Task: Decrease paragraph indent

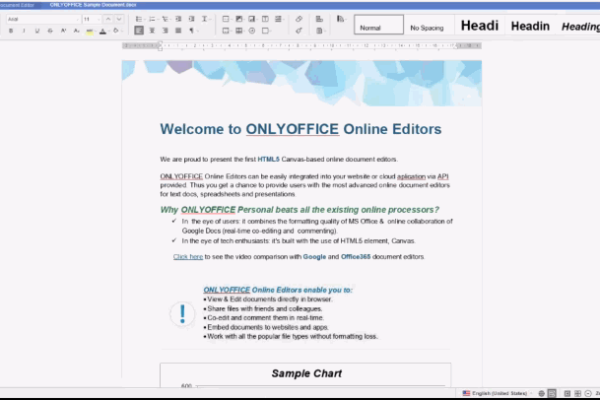Action: pyautogui.click(x=178, y=19)
